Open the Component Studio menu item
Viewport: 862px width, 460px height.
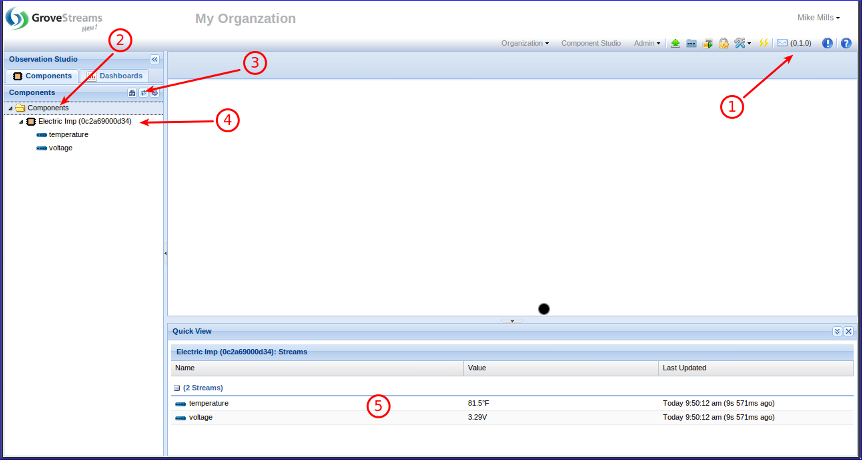[591, 43]
